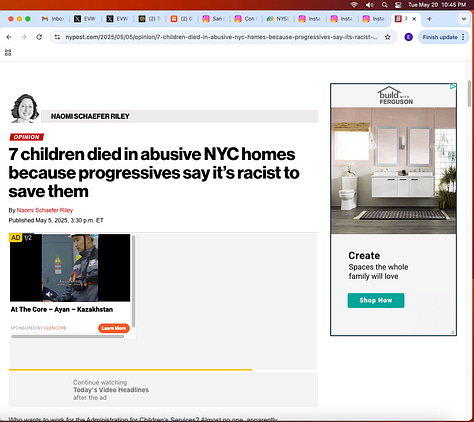
Task: Open Naomi Schaefer Riley byline link
Action: tap(45, 210)
